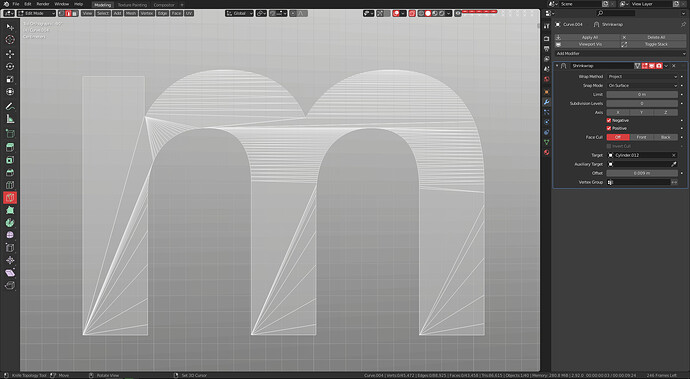The width and height of the screenshot is (690, 379).
Task: Open the viewport shading options dropdown
Action: [448, 13]
